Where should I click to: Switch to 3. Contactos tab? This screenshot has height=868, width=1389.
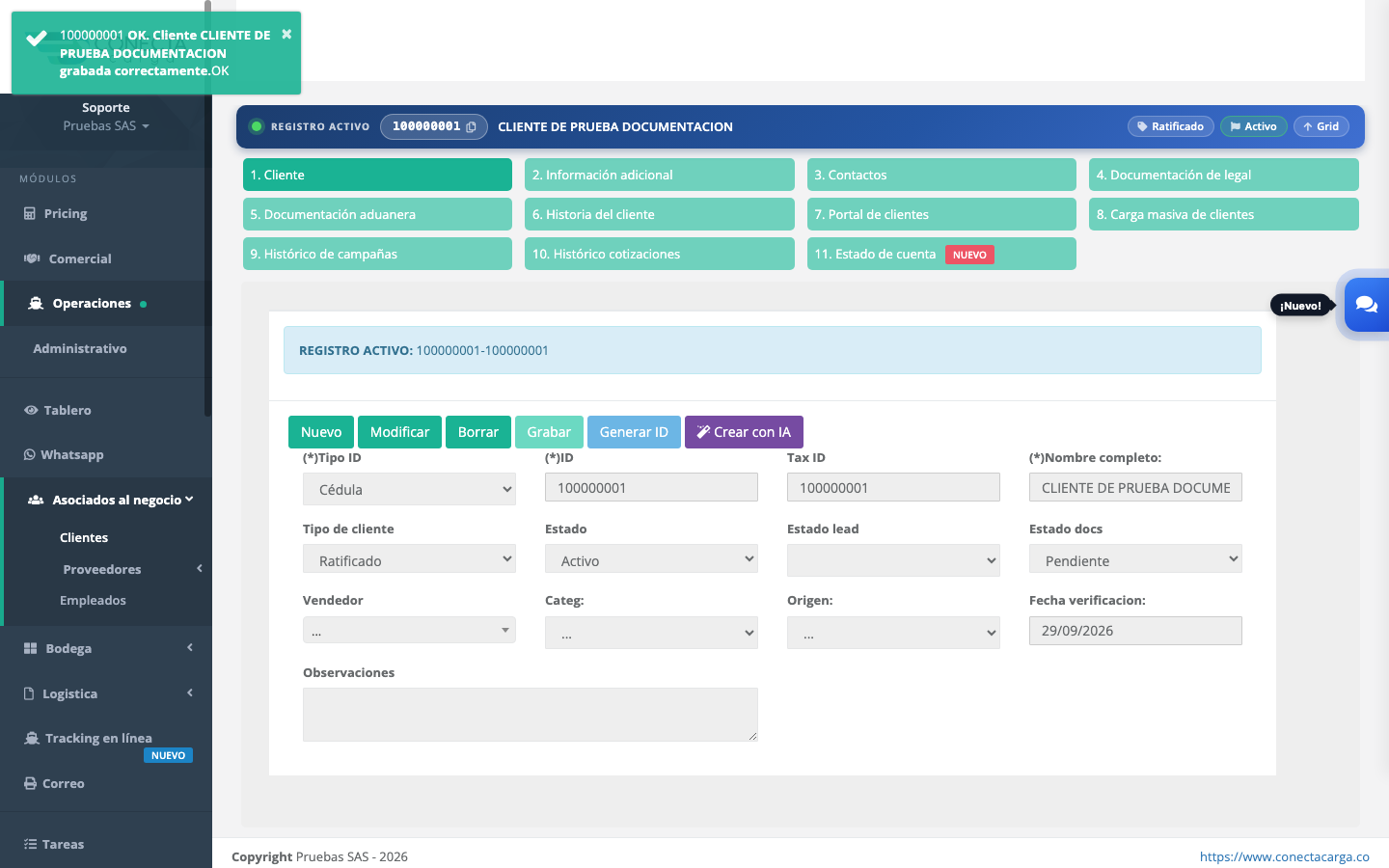(941, 175)
